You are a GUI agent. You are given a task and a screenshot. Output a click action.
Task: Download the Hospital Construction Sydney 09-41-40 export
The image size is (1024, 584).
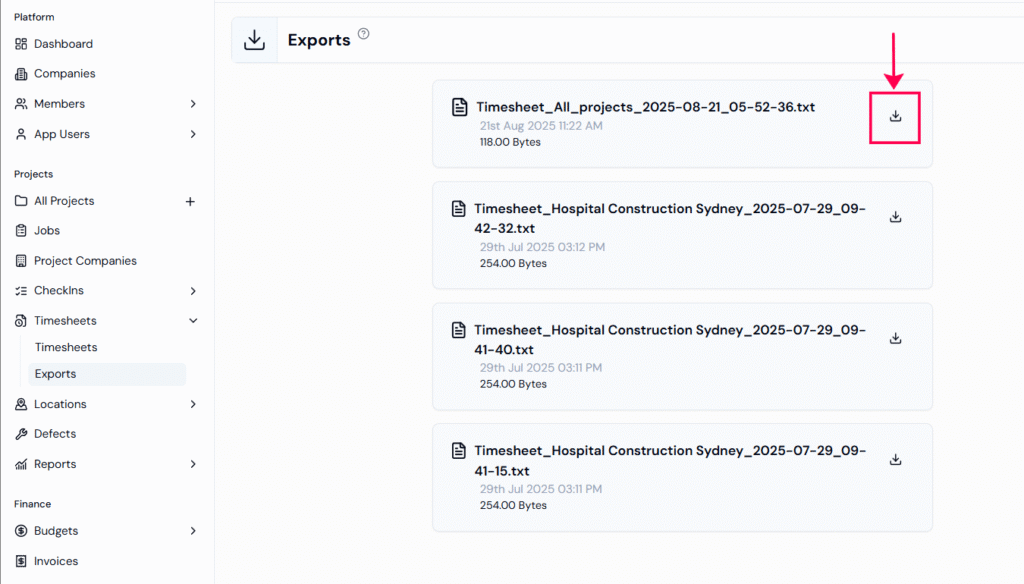895,338
